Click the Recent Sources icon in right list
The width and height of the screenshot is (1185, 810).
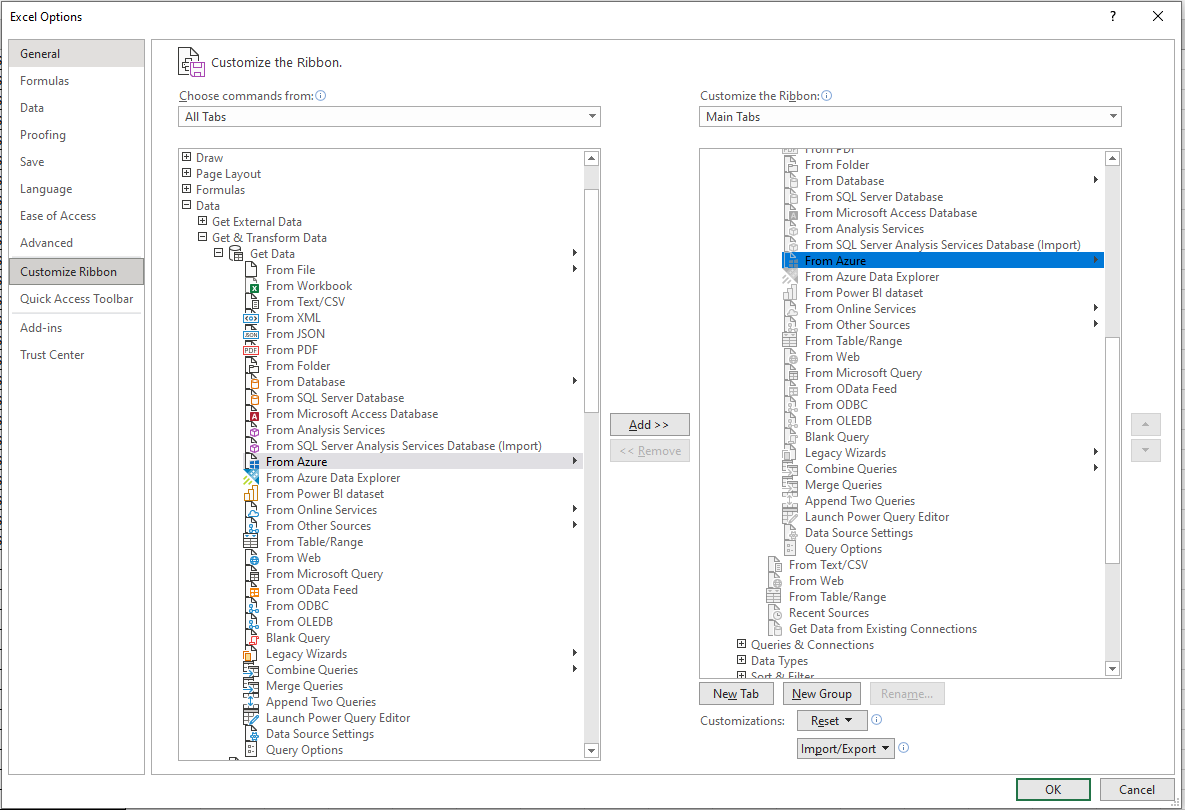775,614
